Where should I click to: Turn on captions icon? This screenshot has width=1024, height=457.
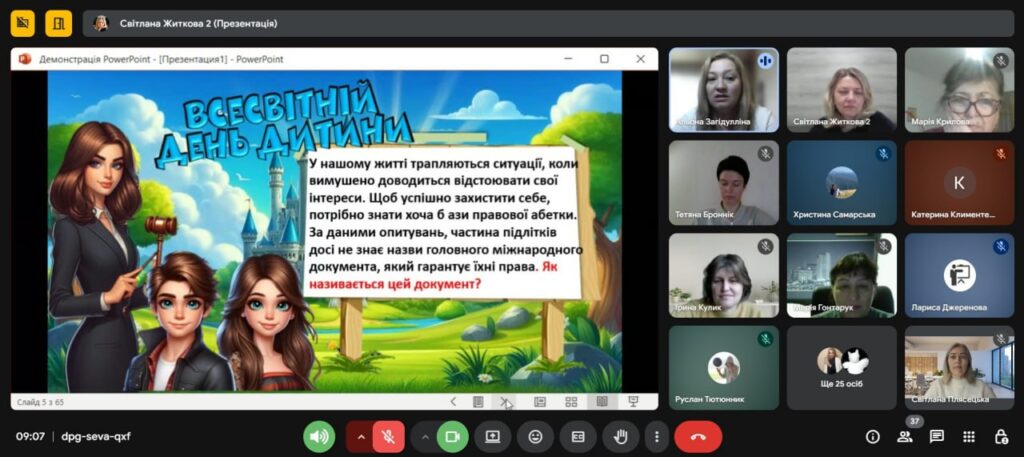coord(578,436)
